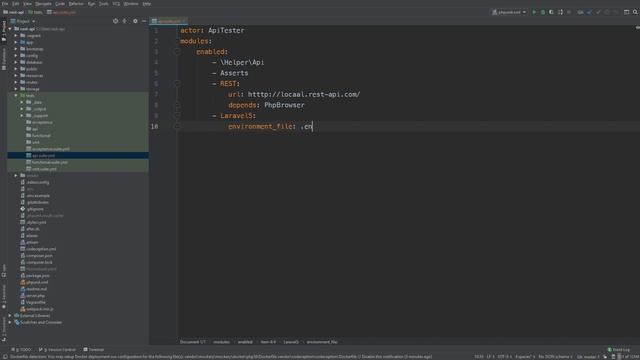Select .gitignore file in the tree
The width and height of the screenshot is (640, 360).
click(35, 209)
